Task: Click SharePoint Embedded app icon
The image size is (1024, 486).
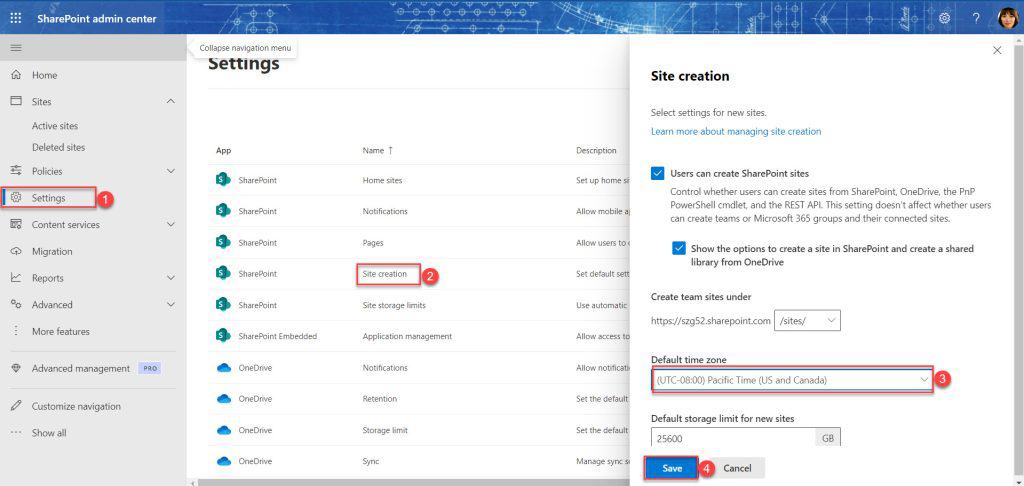Action: click(223, 336)
